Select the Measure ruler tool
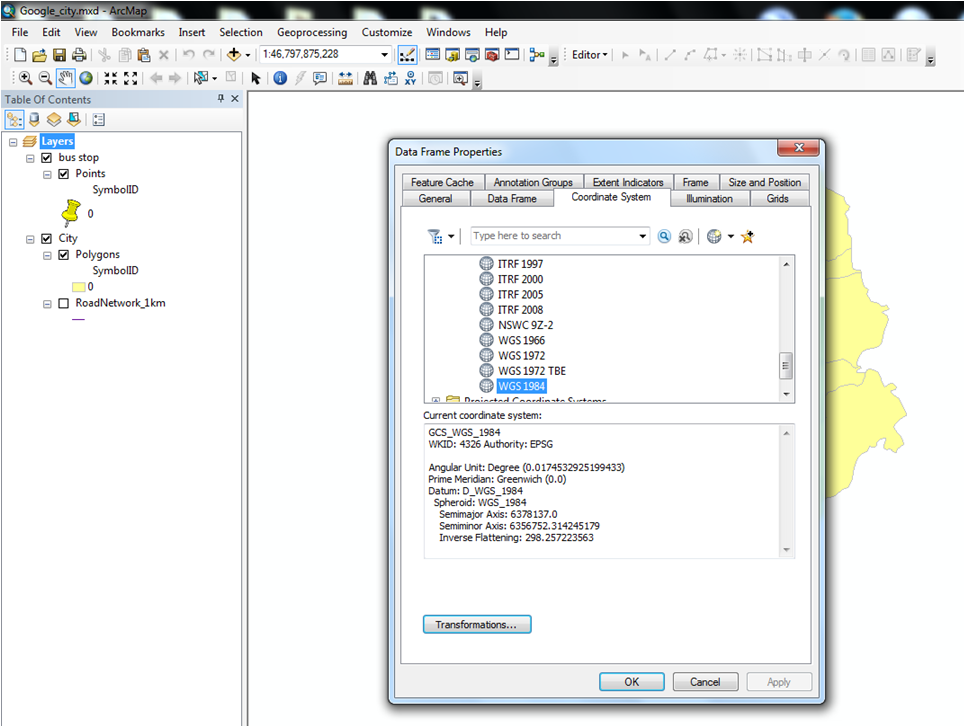965x727 pixels. click(x=345, y=78)
